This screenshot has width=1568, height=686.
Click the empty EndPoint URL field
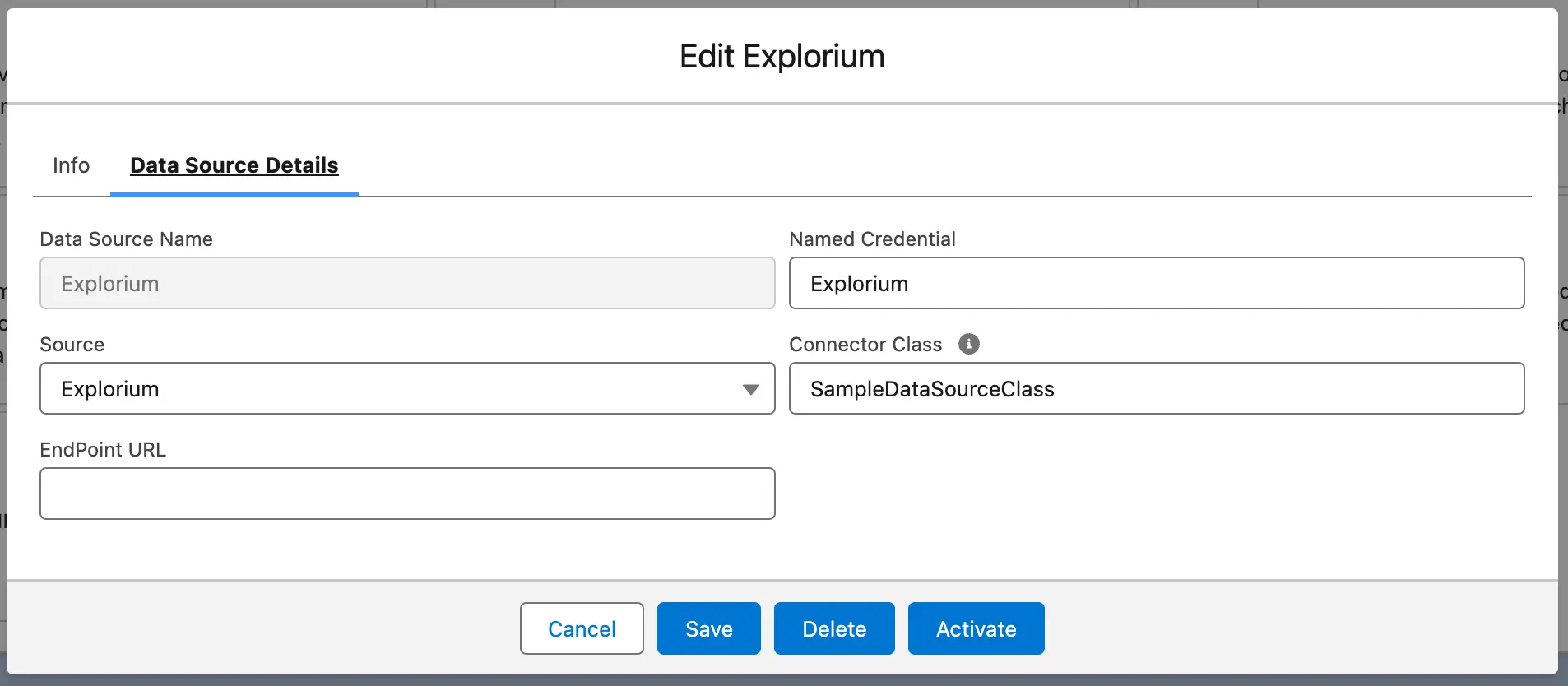pyautogui.click(x=407, y=494)
